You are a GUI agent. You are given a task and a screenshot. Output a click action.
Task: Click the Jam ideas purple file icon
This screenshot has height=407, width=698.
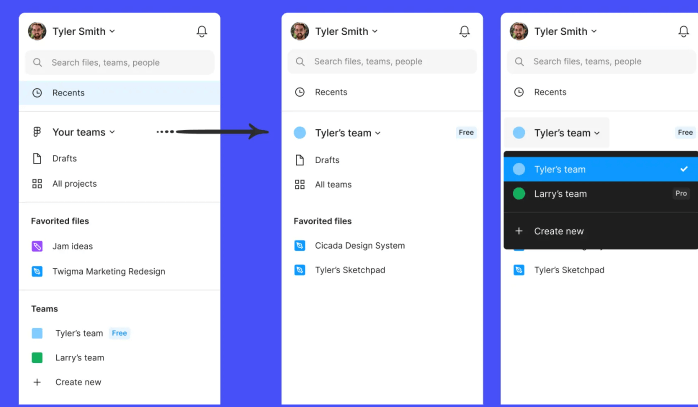coord(37,246)
